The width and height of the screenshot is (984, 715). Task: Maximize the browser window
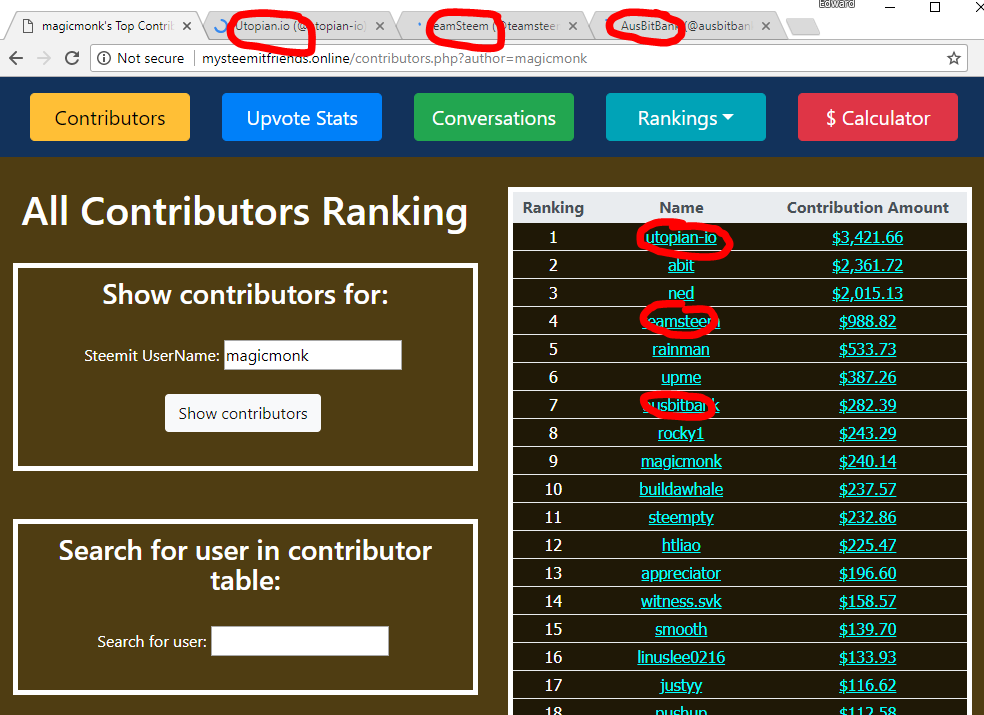click(x=934, y=7)
